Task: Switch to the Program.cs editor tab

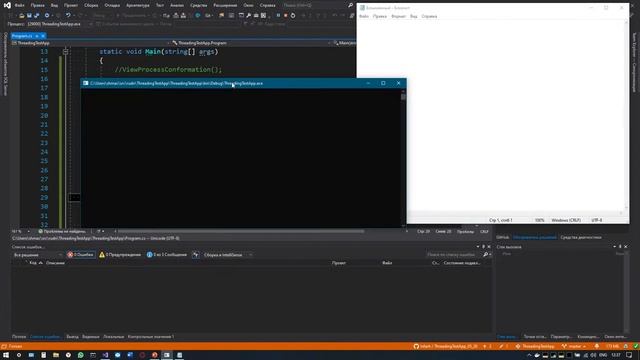Action: (x=22, y=36)
